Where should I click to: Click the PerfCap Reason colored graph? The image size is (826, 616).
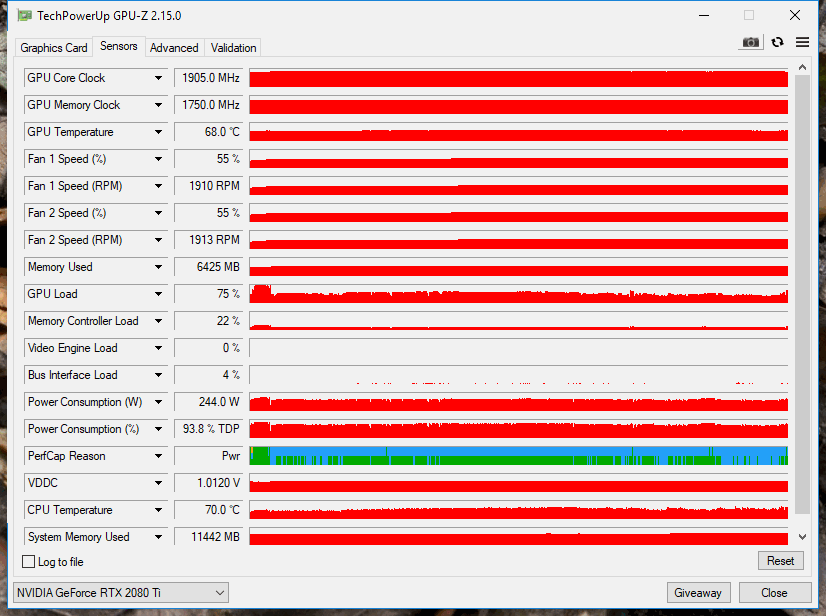click(x=519, y=456)
